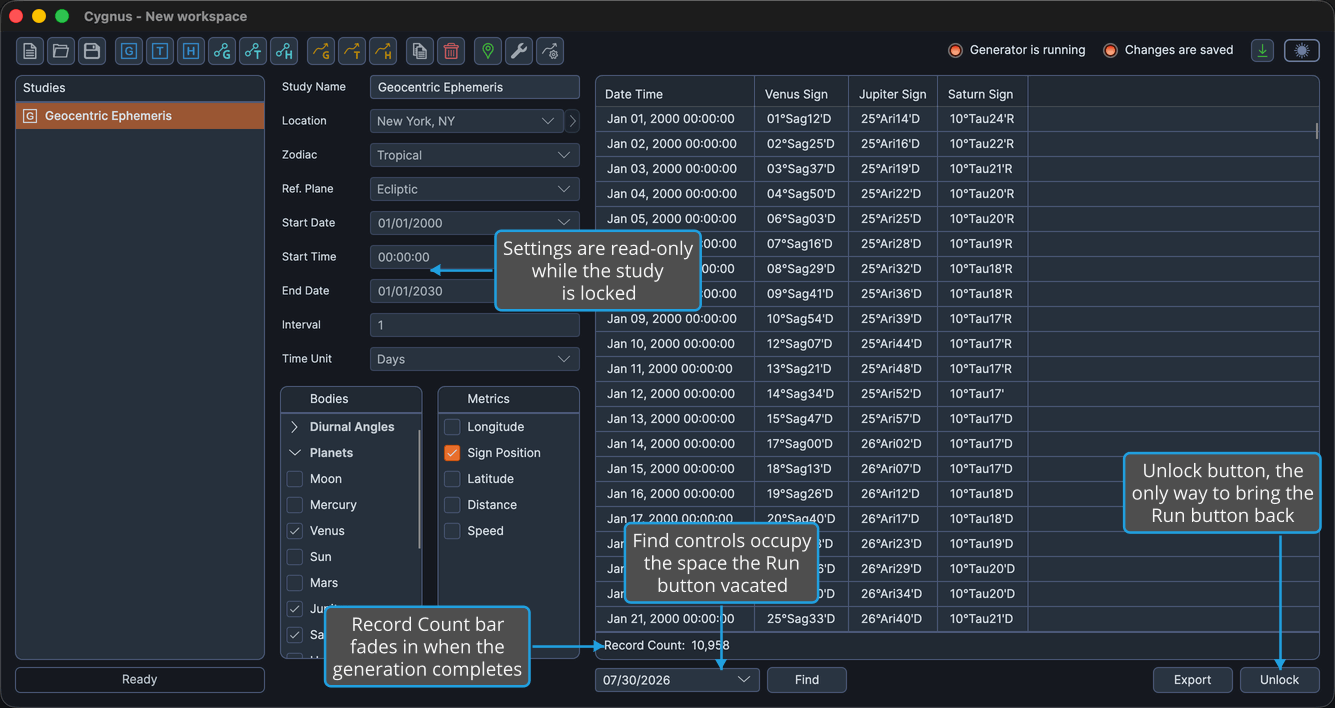Add heliocentric ephemeris study (blue H)

pos(191,51)
